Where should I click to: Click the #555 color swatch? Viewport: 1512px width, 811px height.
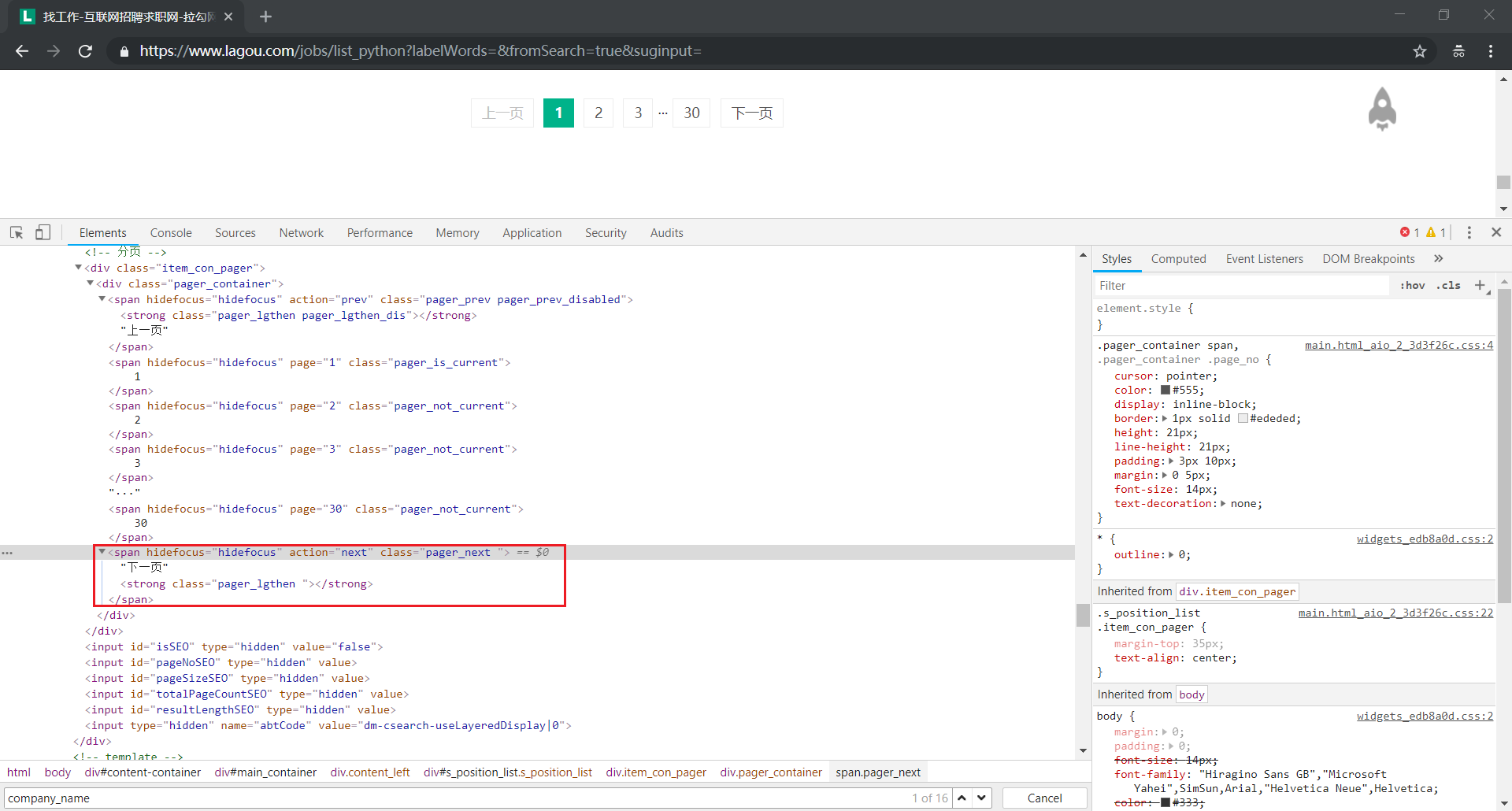pyautogui.click(x=1165, y=390)
